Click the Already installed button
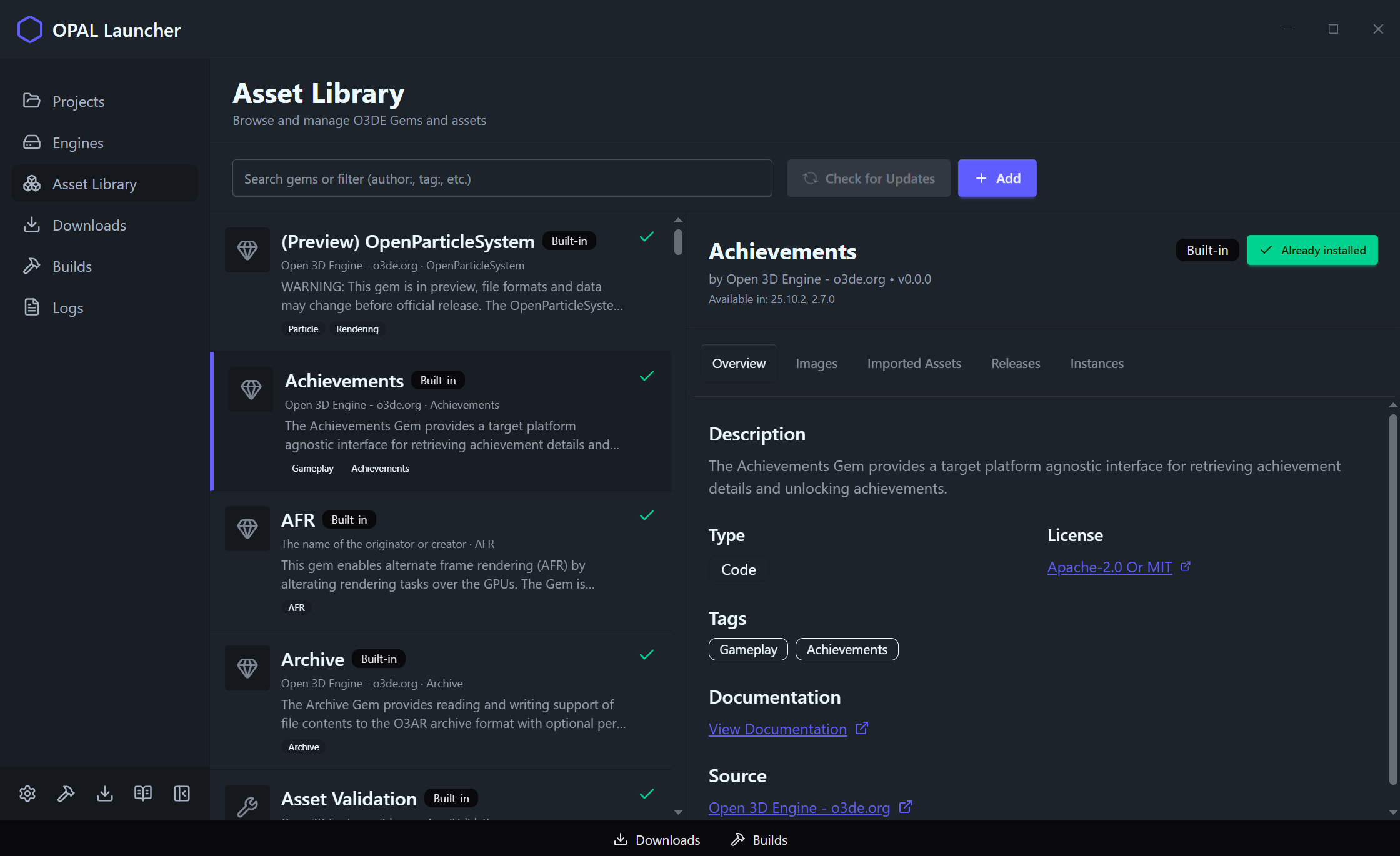Viewport: 1400px width, 856px height. (1312, 251)
